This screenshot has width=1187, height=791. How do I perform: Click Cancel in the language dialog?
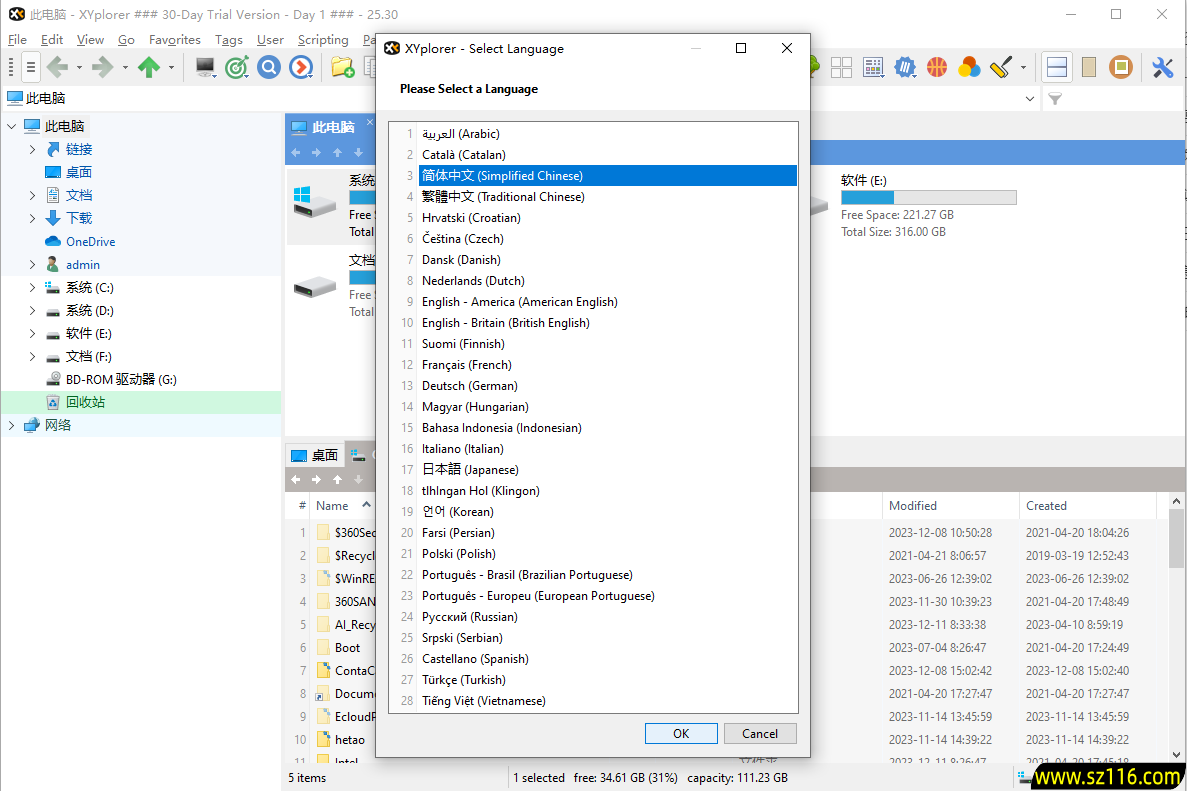(x=760, y=733)
